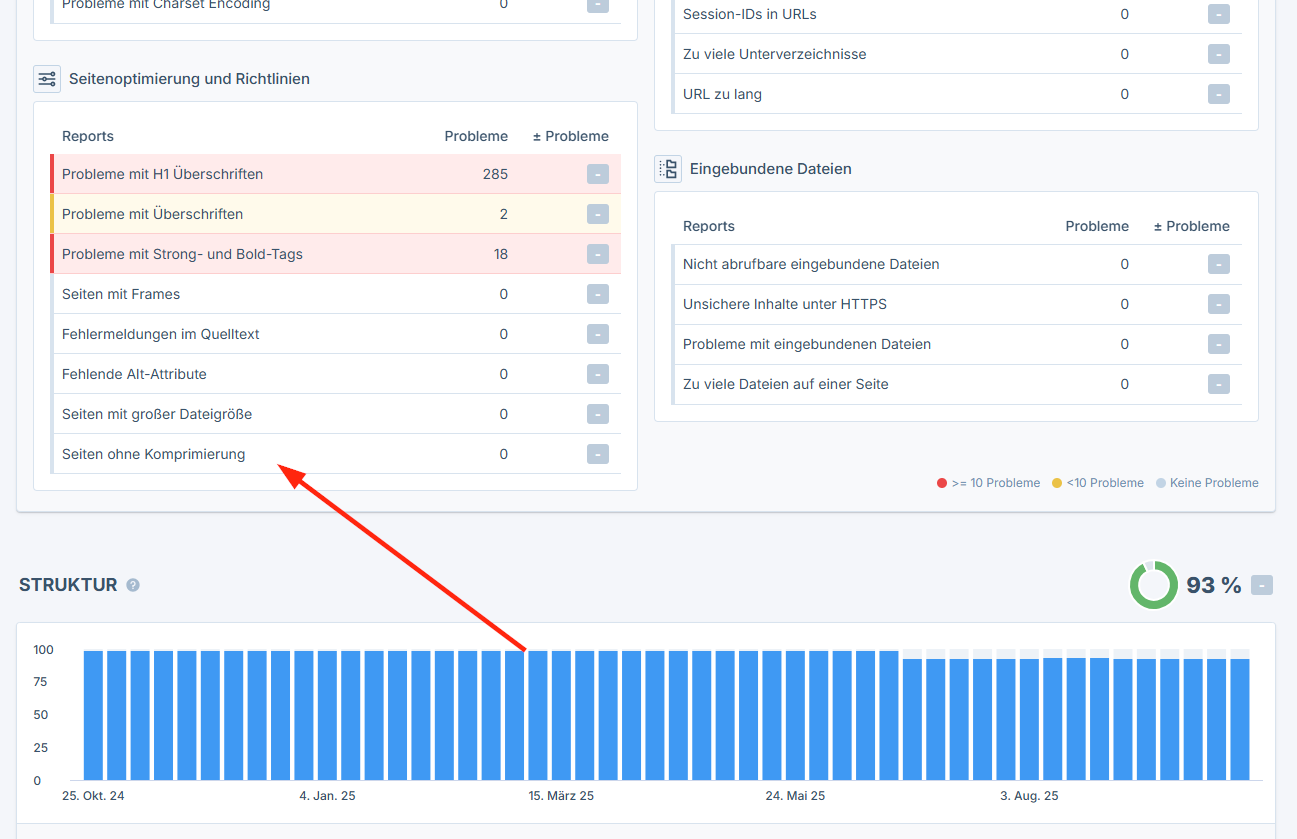This screenshot has height=839, width=1297.
Task: Open Probleme mit Überschriften report
Action: (x=152, y=214)
